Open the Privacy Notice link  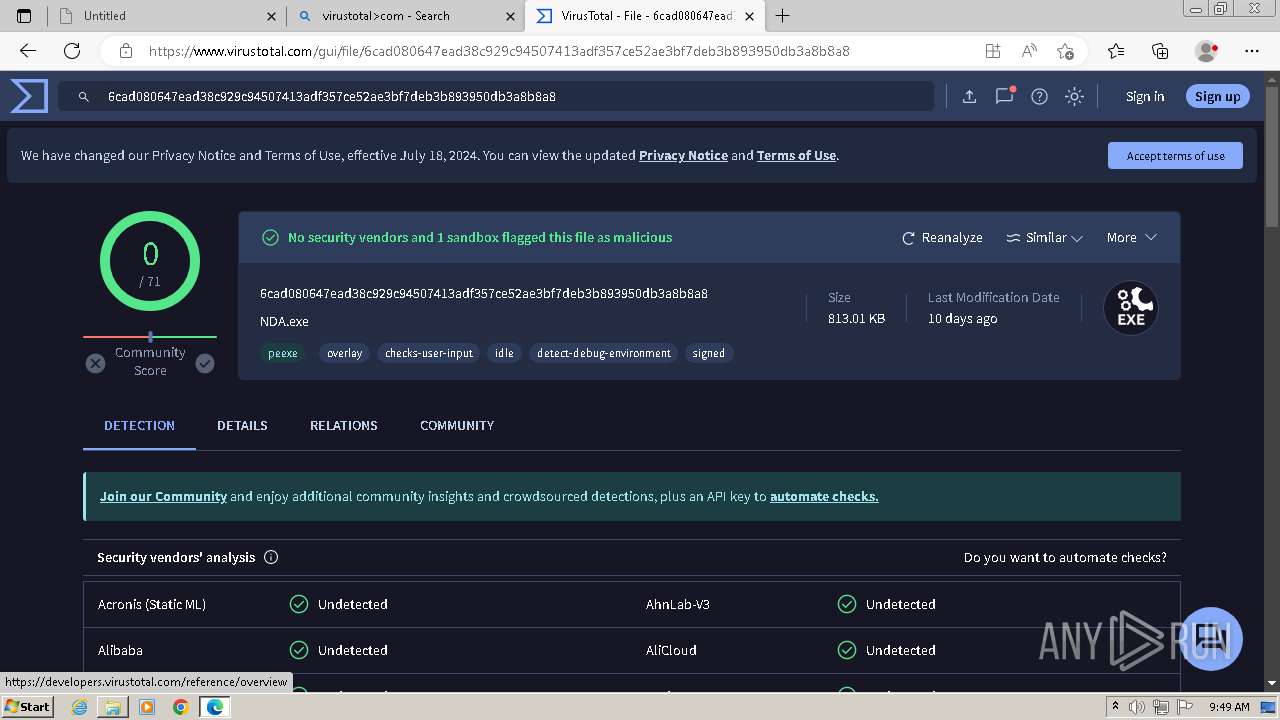point(683,155)
